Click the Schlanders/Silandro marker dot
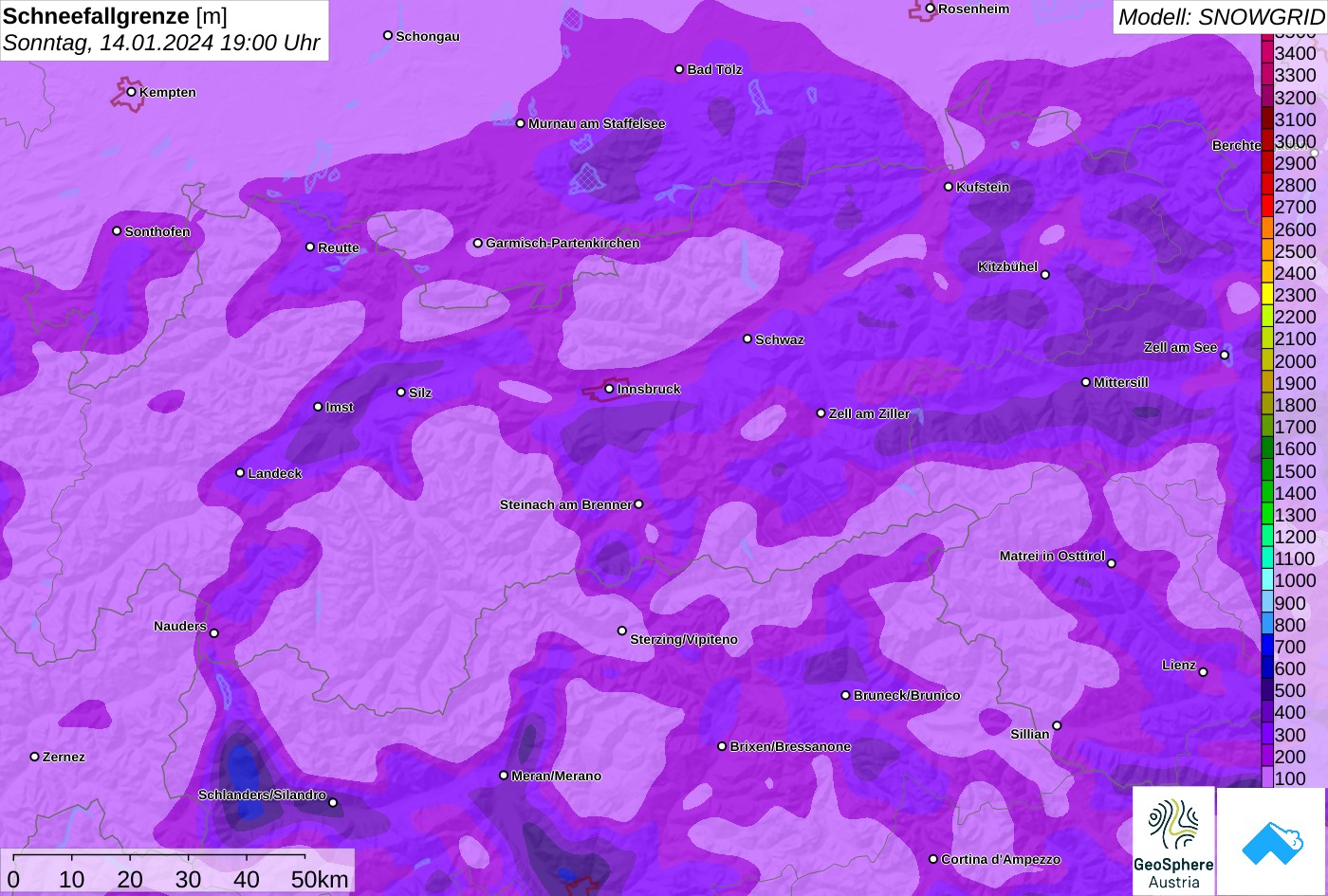Viewport: 1328px width, 896px height. [x=333, y=803]
